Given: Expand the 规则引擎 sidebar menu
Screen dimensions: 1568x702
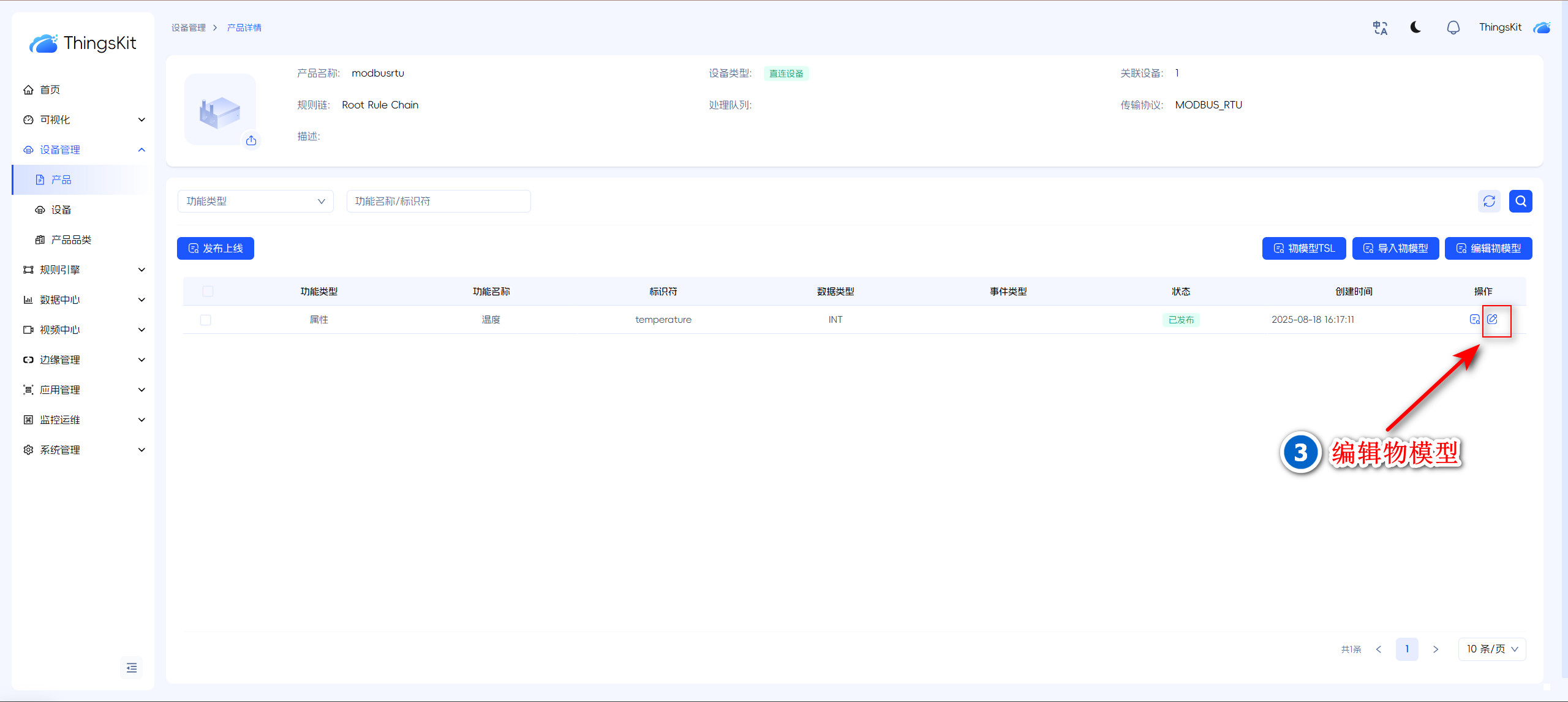Looking at the screenshot, I should [x=84, y=270].
